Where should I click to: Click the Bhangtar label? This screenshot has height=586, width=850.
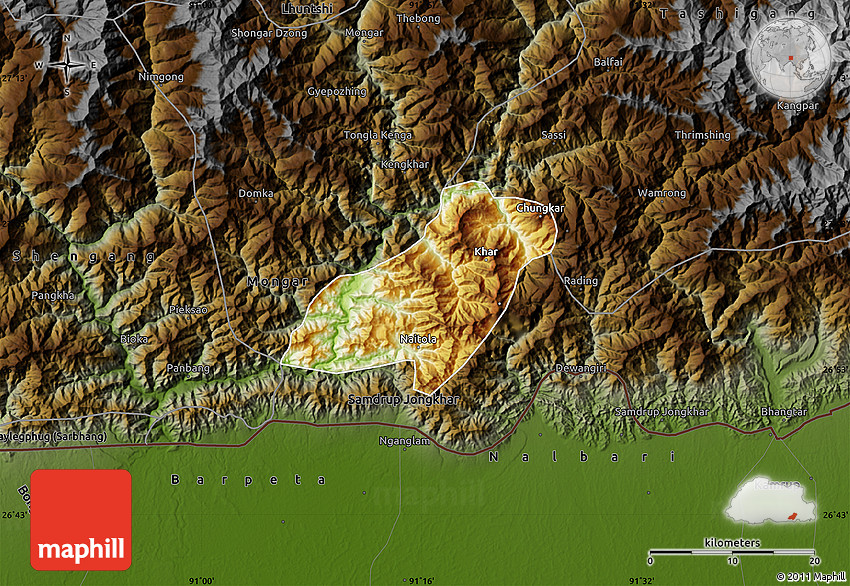783,412
